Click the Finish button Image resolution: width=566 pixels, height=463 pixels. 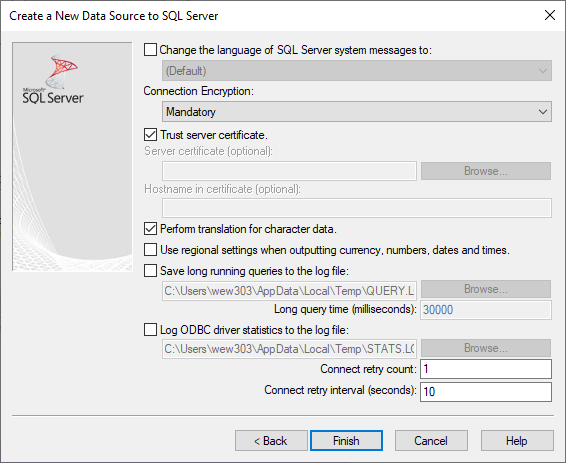[x=346, y=441]
